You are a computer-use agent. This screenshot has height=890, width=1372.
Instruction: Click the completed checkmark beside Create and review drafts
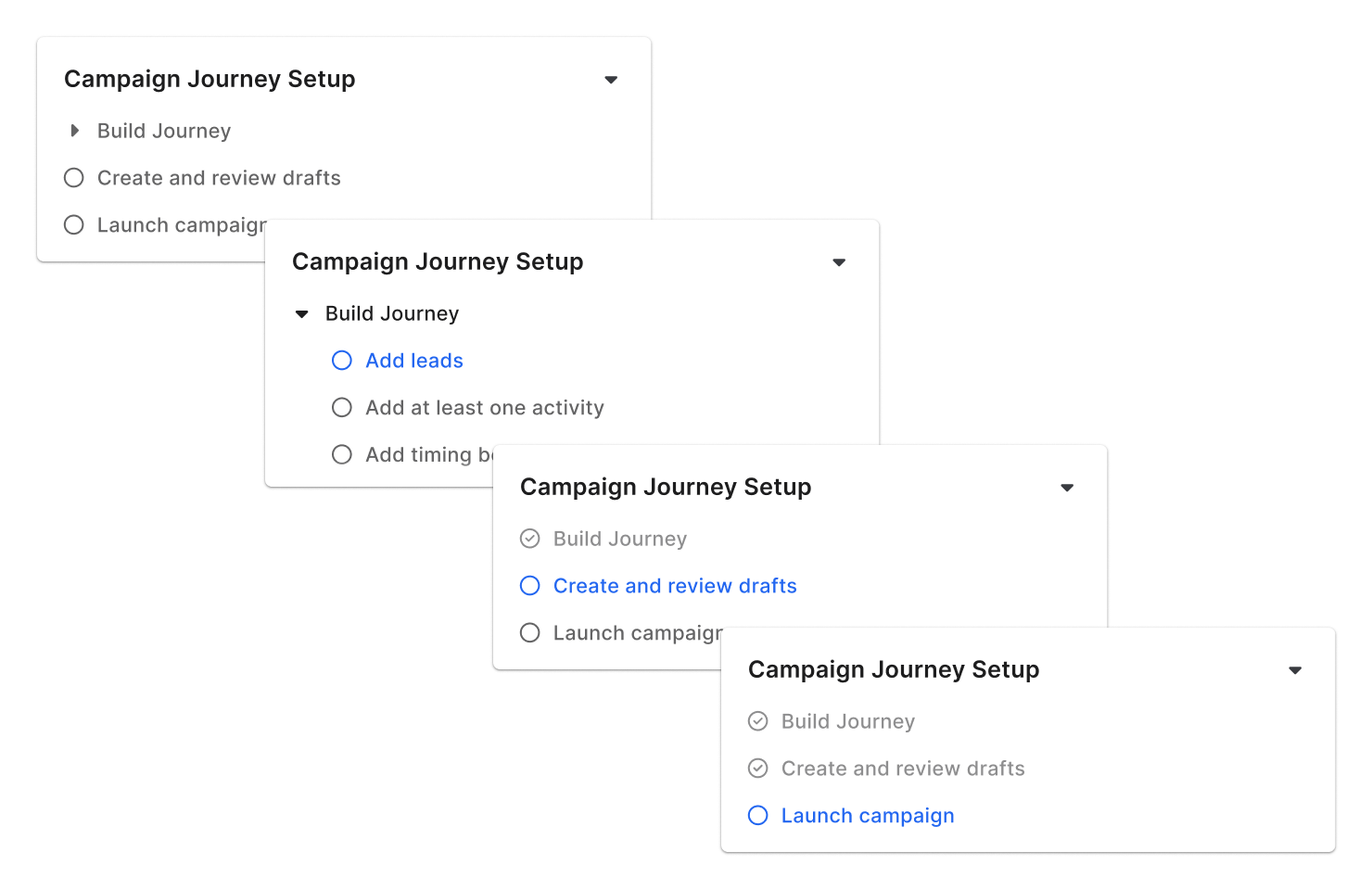tap(757, 768)
